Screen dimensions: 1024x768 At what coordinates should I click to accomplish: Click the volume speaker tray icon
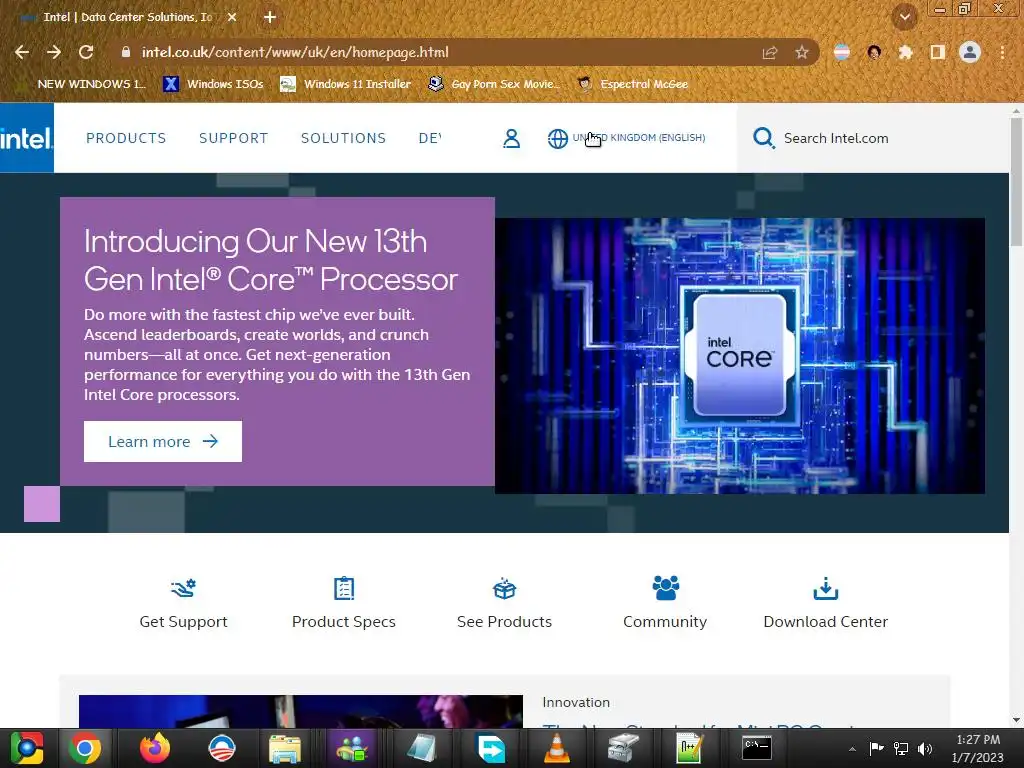(925, 748)
